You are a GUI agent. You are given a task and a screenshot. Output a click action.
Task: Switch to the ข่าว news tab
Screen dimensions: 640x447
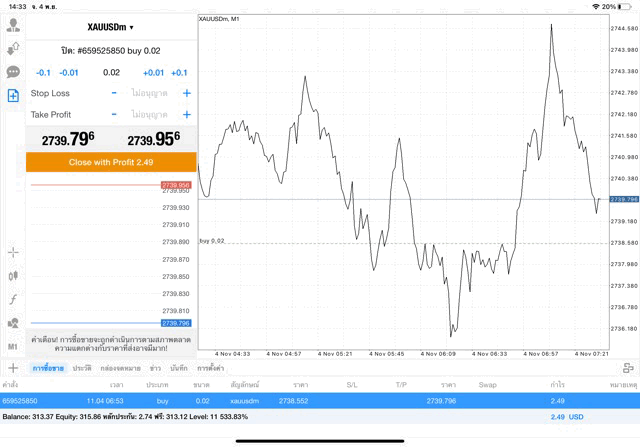coord(155,369)
